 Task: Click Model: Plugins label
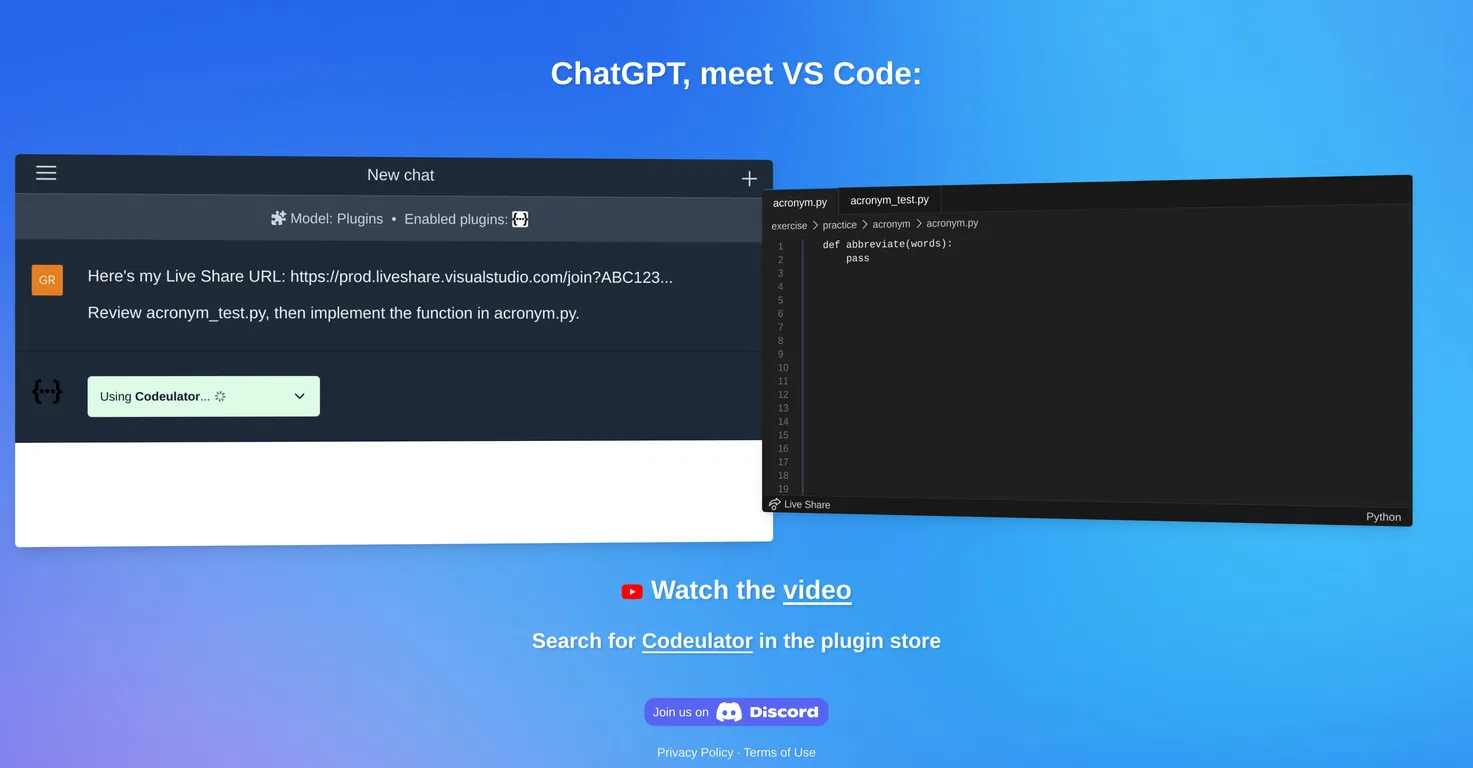pyautogui.click(x=336, y=219)
